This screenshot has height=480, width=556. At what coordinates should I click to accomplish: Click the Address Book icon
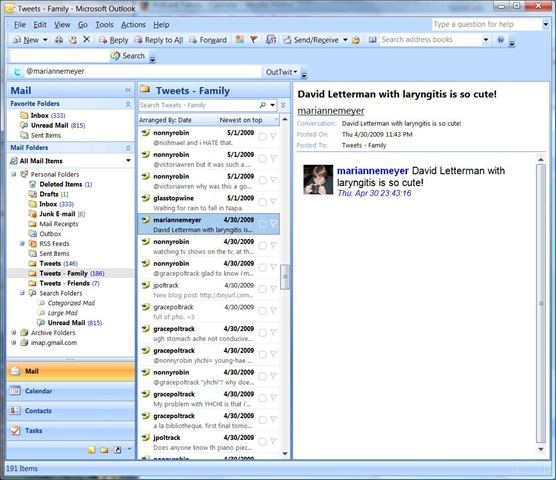click(x=372, y=40)
